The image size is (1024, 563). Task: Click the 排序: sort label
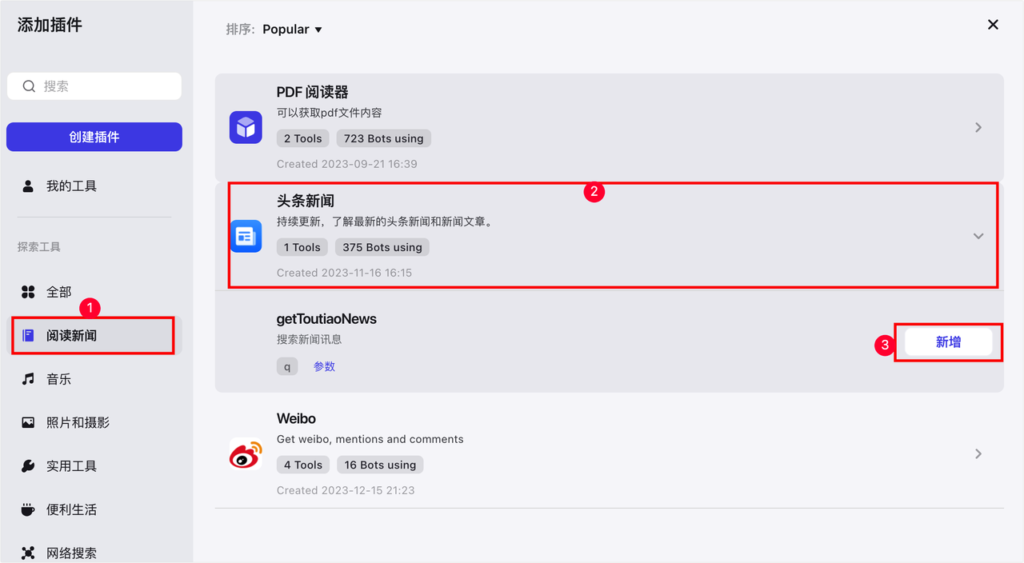[x=240, y=29]
